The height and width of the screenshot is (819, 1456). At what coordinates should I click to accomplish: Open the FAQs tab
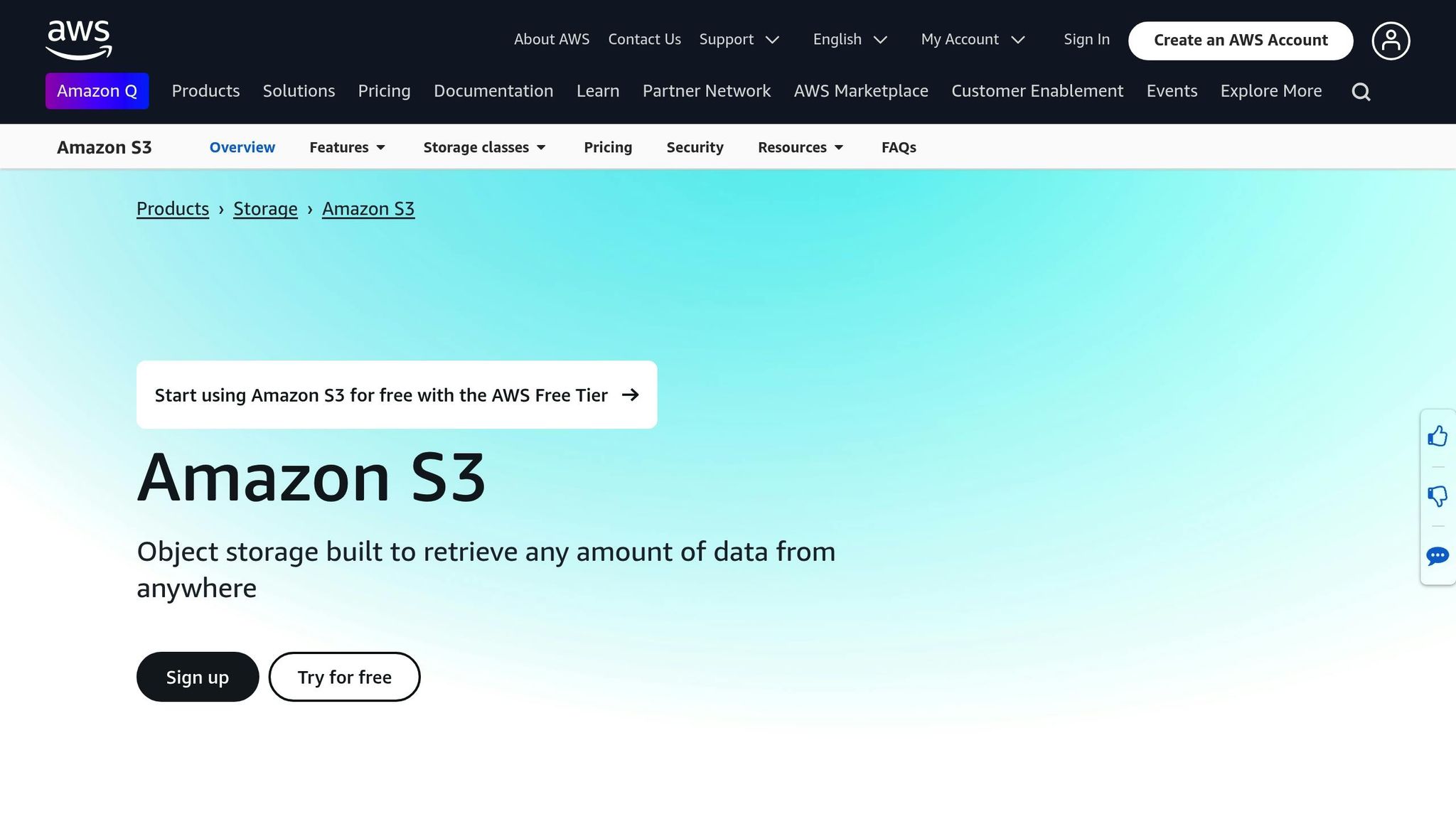pos(899,147)
